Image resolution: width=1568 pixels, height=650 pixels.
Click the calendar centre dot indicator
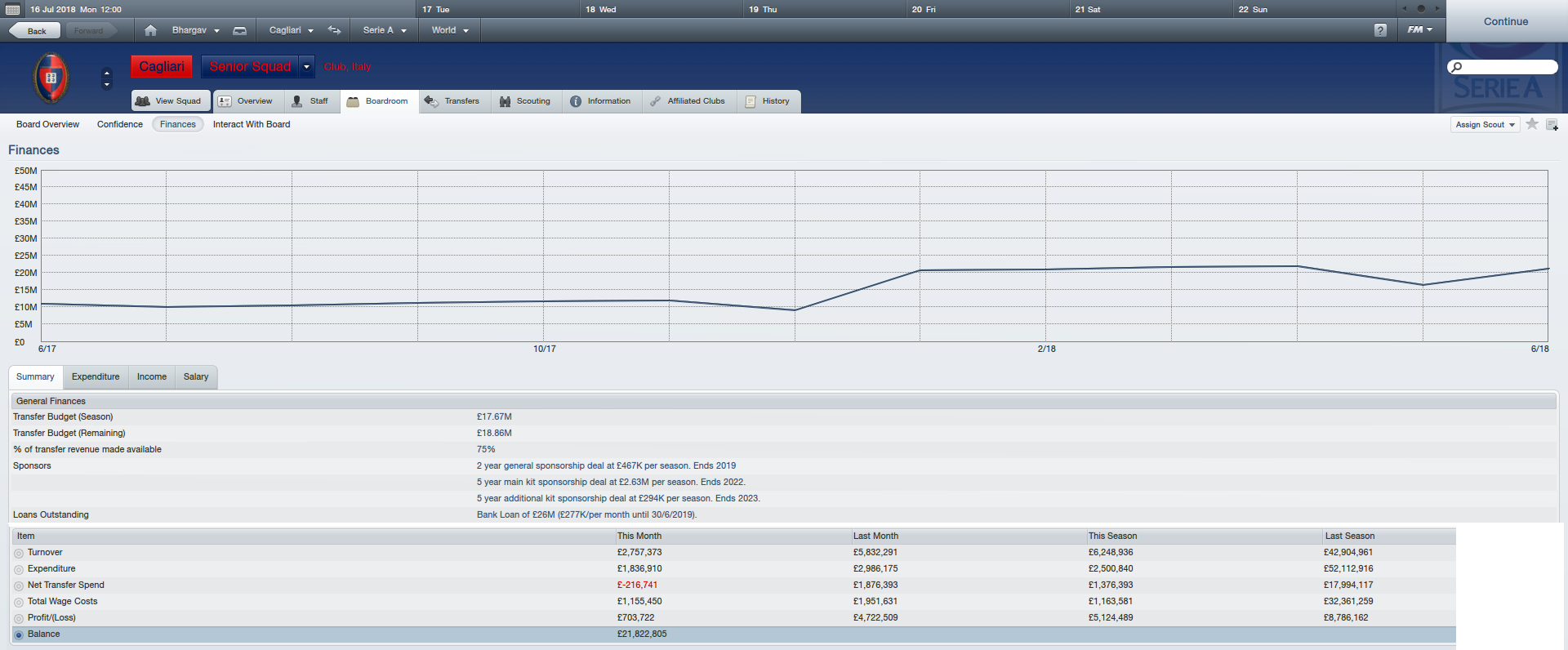click(1421, 8)
